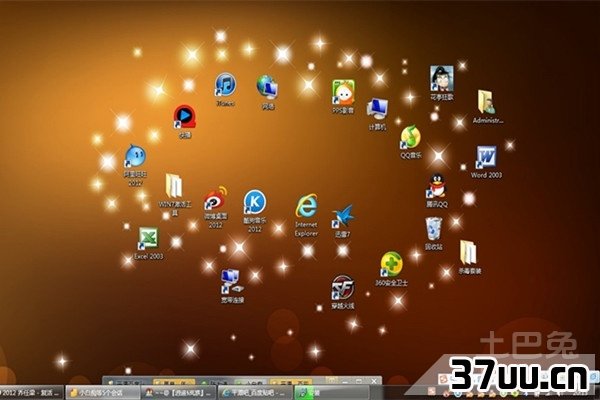Switch to the '2012' taskbar window
The height and width of the screenshot is (400, 600).
[x=31, y=393]
